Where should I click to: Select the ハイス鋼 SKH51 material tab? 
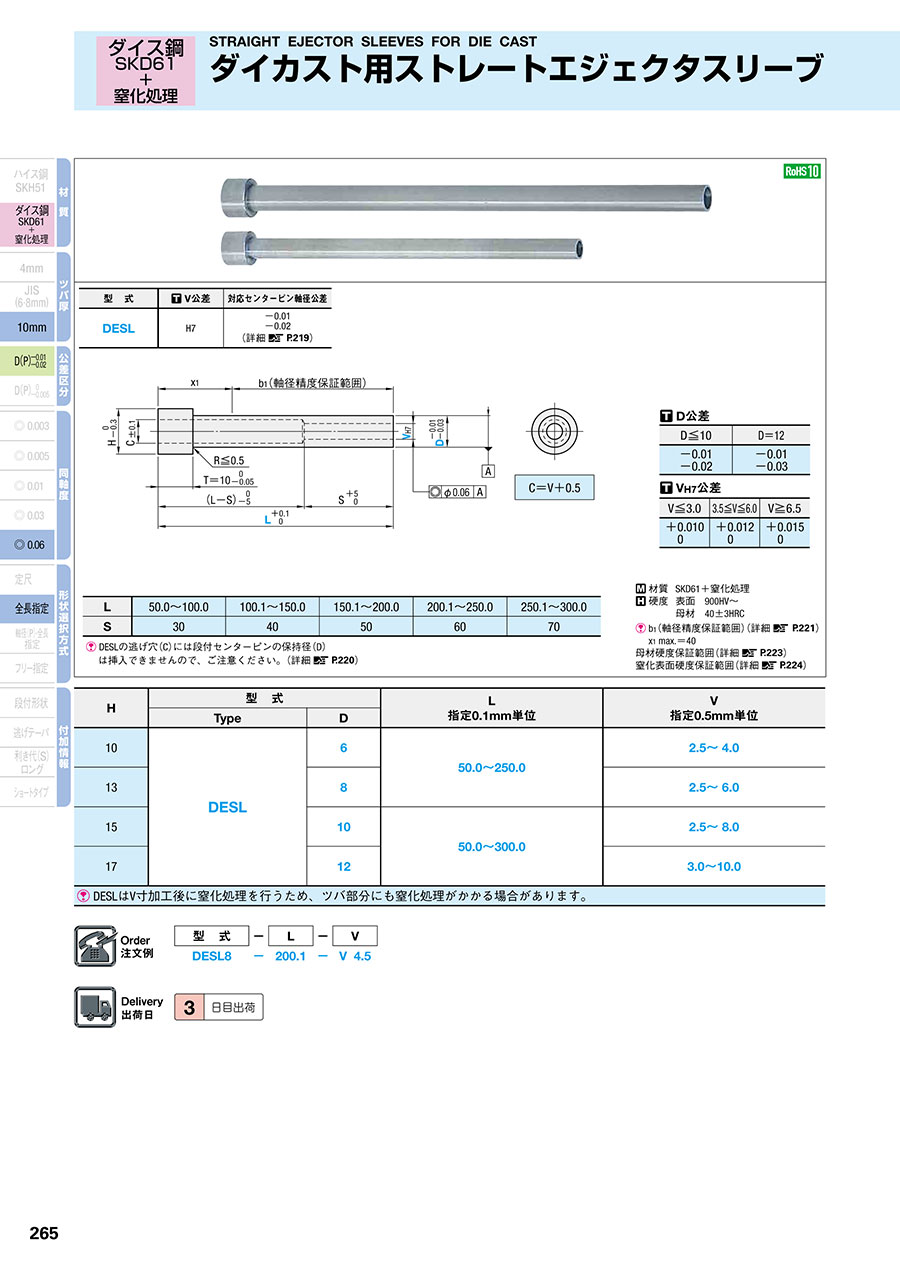pyautogui.click(x=28, y=179)
